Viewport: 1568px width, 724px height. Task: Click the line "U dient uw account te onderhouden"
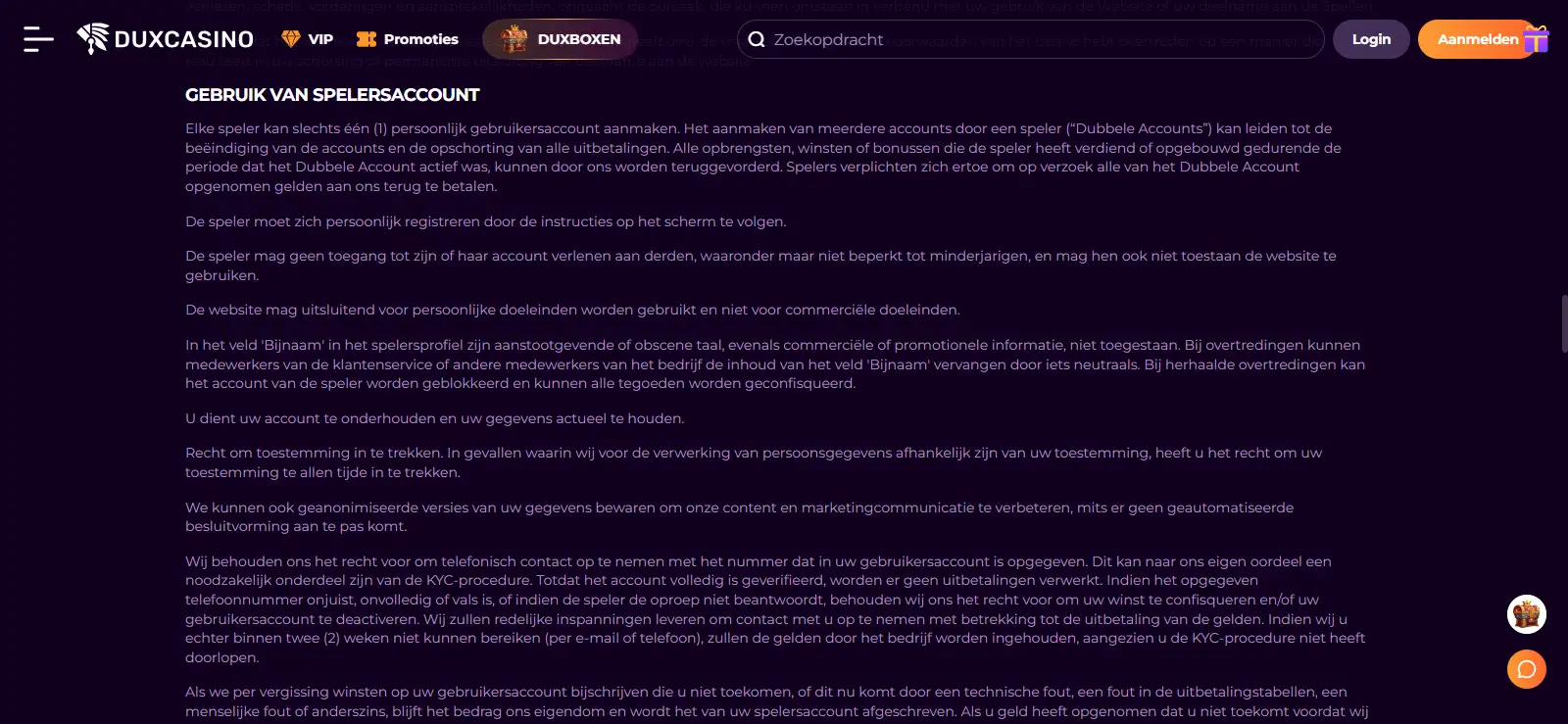coord(434,418)
